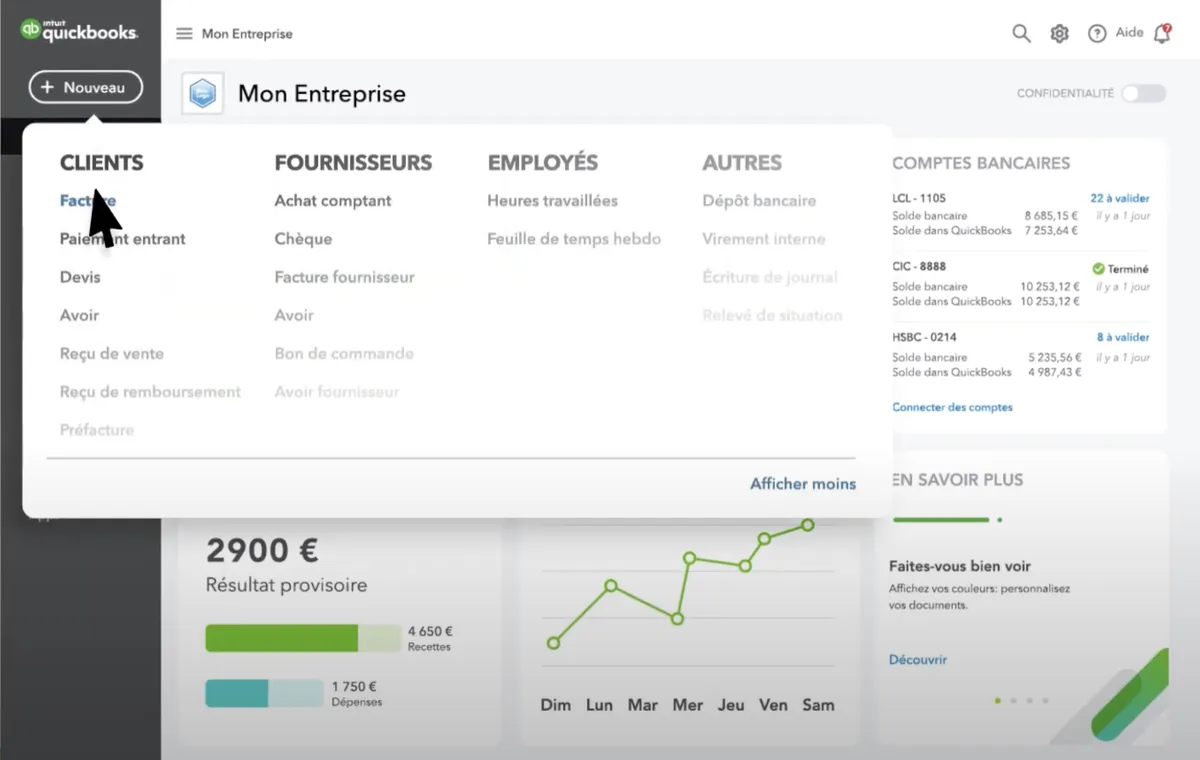Screen dimensions: 1200x760
Task: Click the Découvrir link
Action: coord(918,660)
